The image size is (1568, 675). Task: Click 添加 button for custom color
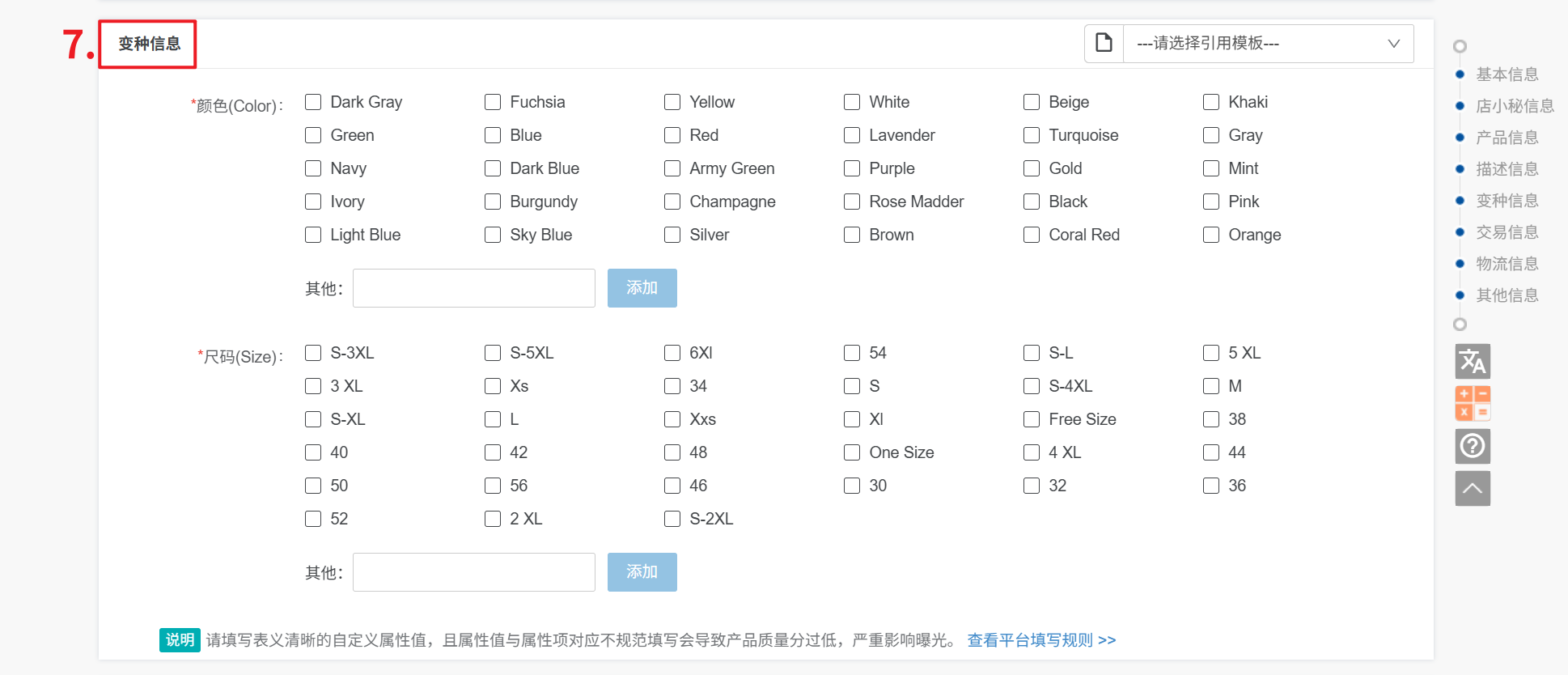point(642,288)
